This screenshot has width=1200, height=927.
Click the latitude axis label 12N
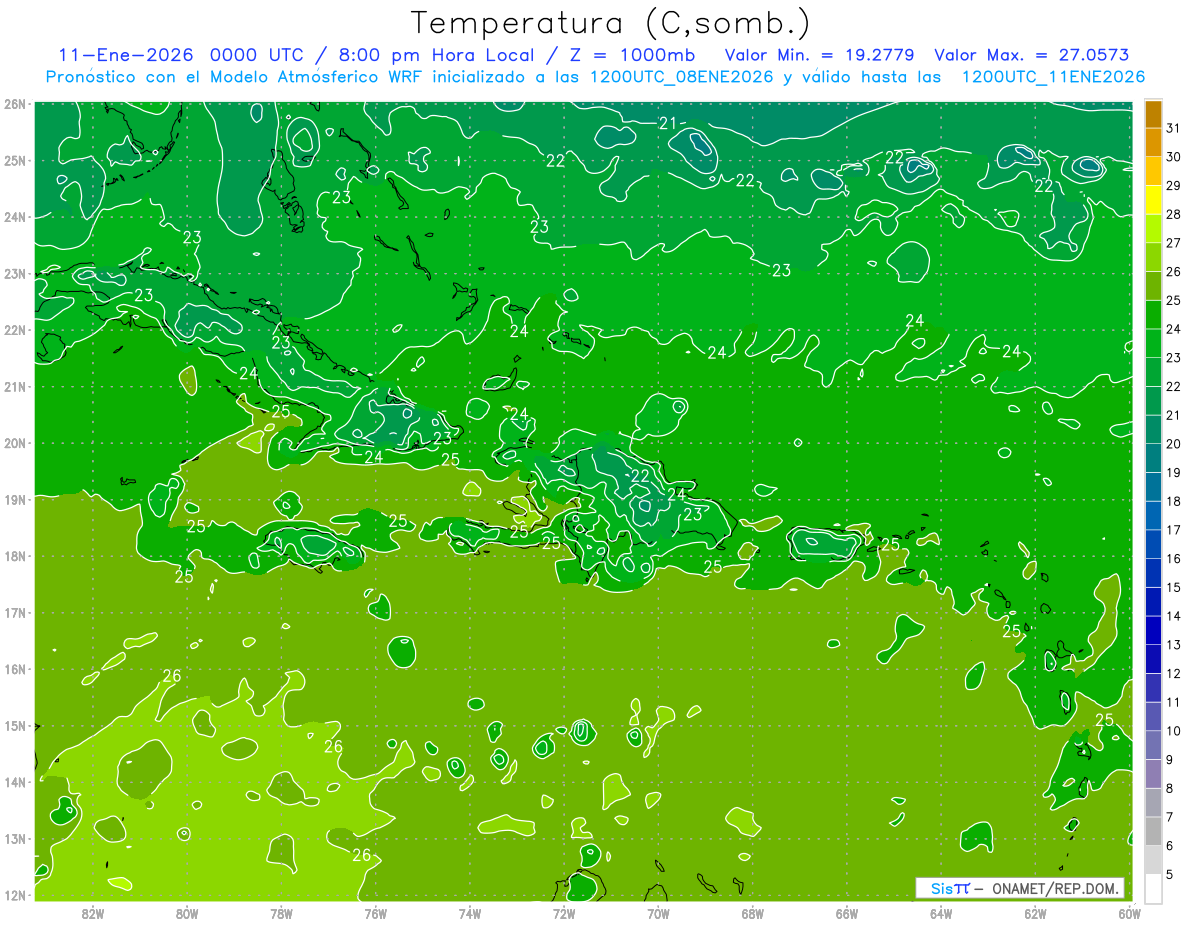(x=14, y=894)
